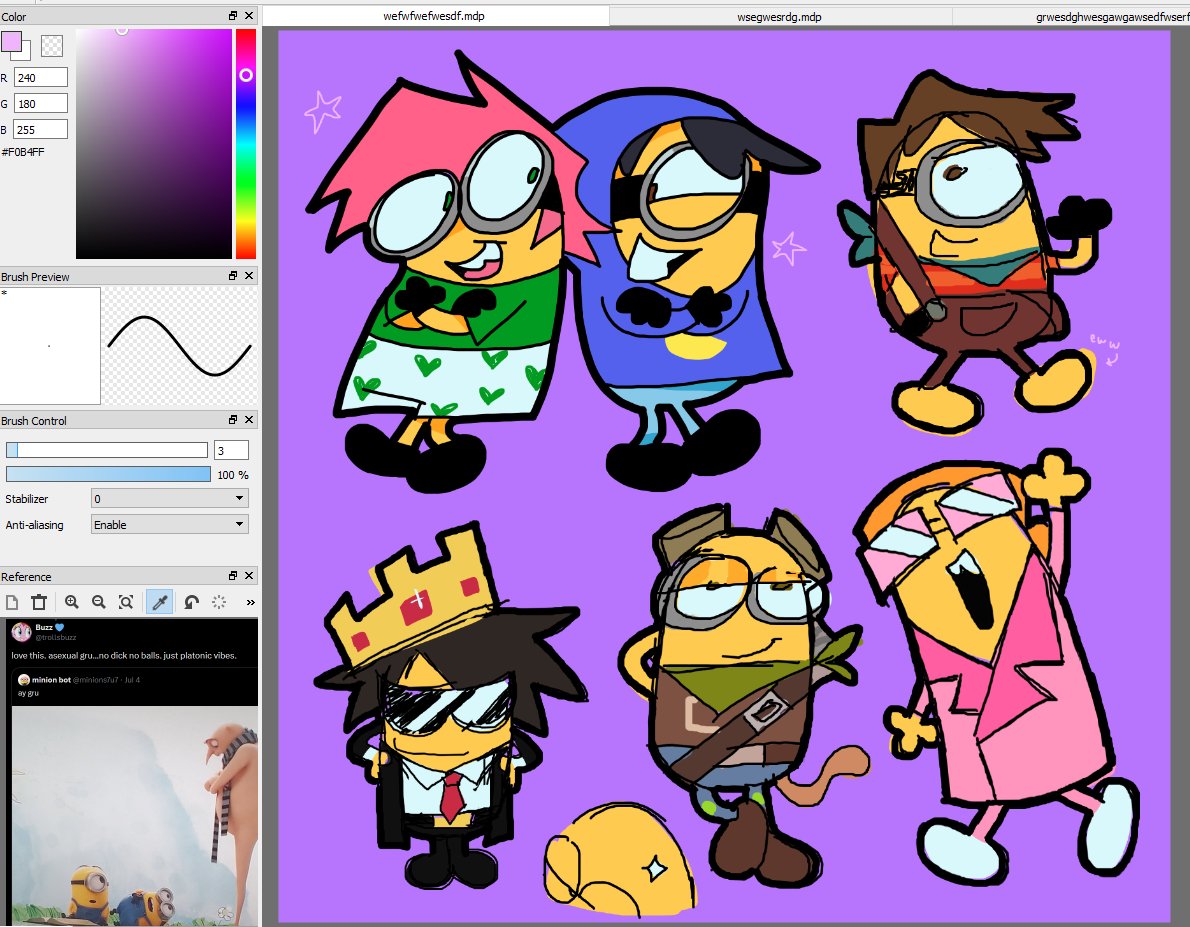The height and width of the screenshot is (927, 1190).
Task: Click the Reference panel title
Action: coord(27,576)
